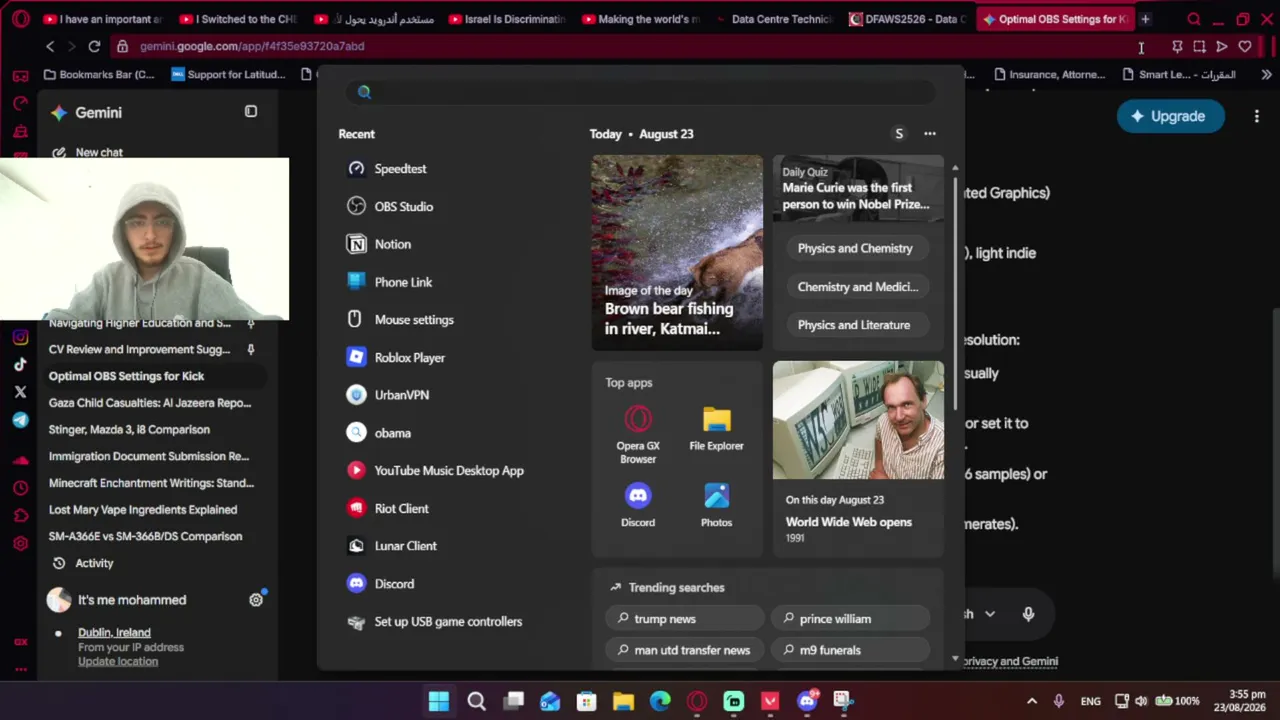The width and height of the screenshot is (1280, 720).
Task: Select 'Optimal OBS Settings for Ki' tab
Action: coord(1055,19)
